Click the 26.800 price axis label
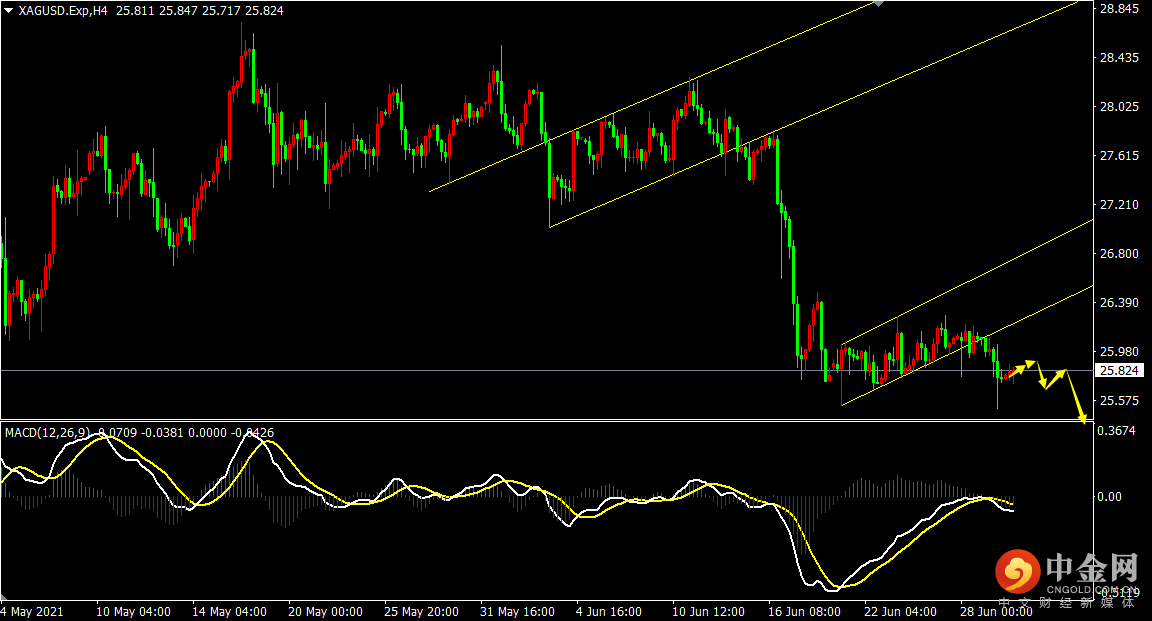Viewport: 1152px width, 621px height. (1119, 254)
